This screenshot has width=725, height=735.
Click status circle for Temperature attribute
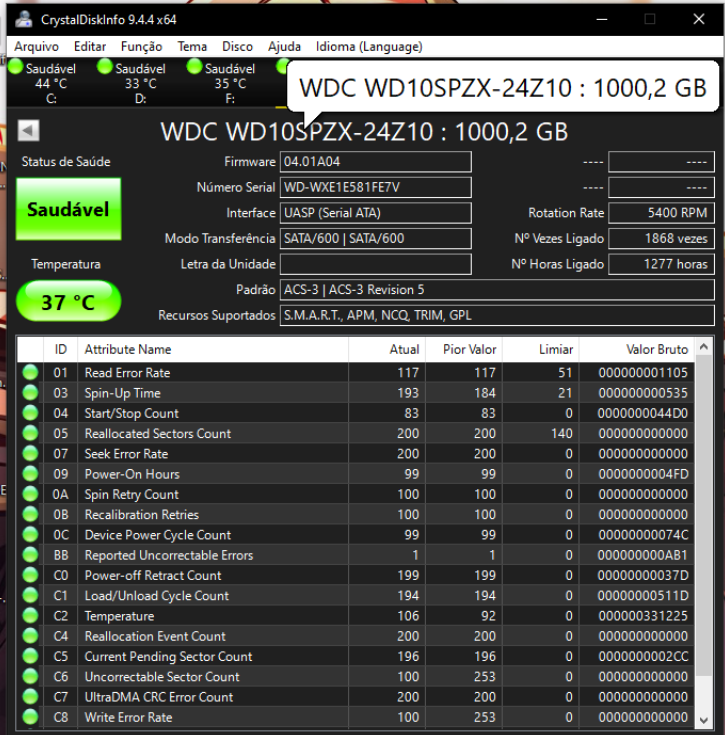click(31, 616)
